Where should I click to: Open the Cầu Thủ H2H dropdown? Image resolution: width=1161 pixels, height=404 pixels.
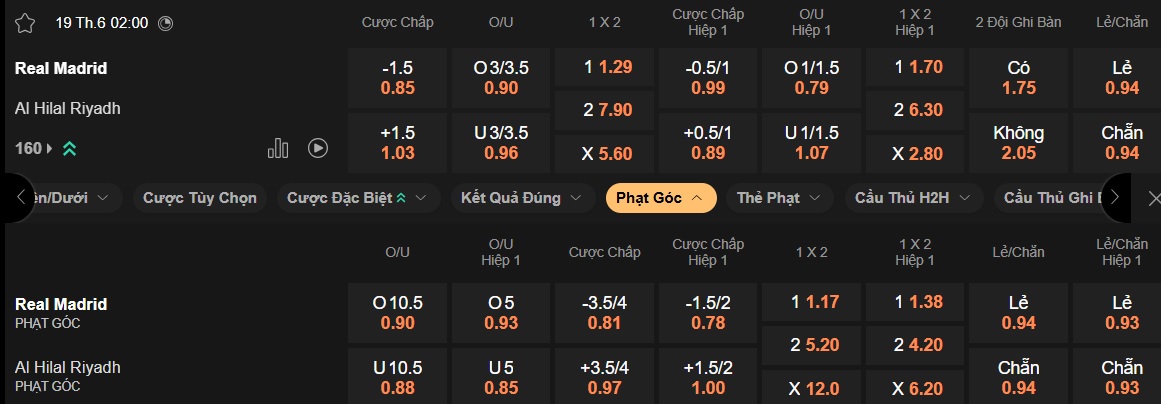906,198
